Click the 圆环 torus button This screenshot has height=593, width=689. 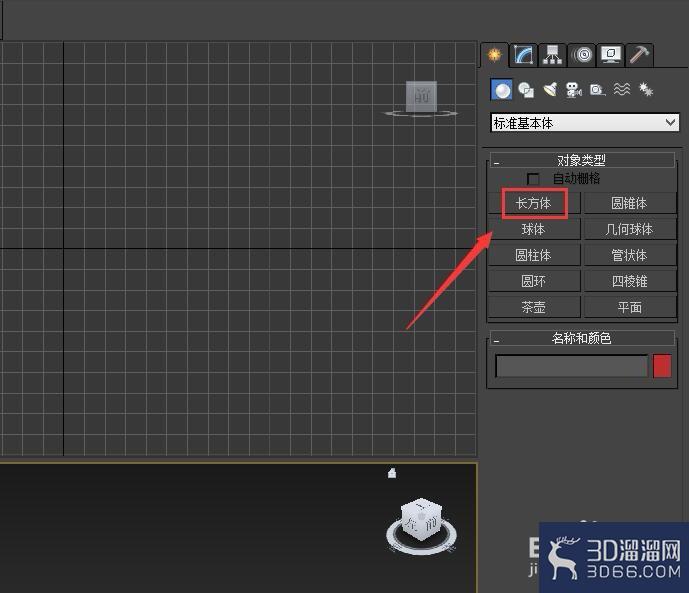click(x=534, y=281)
